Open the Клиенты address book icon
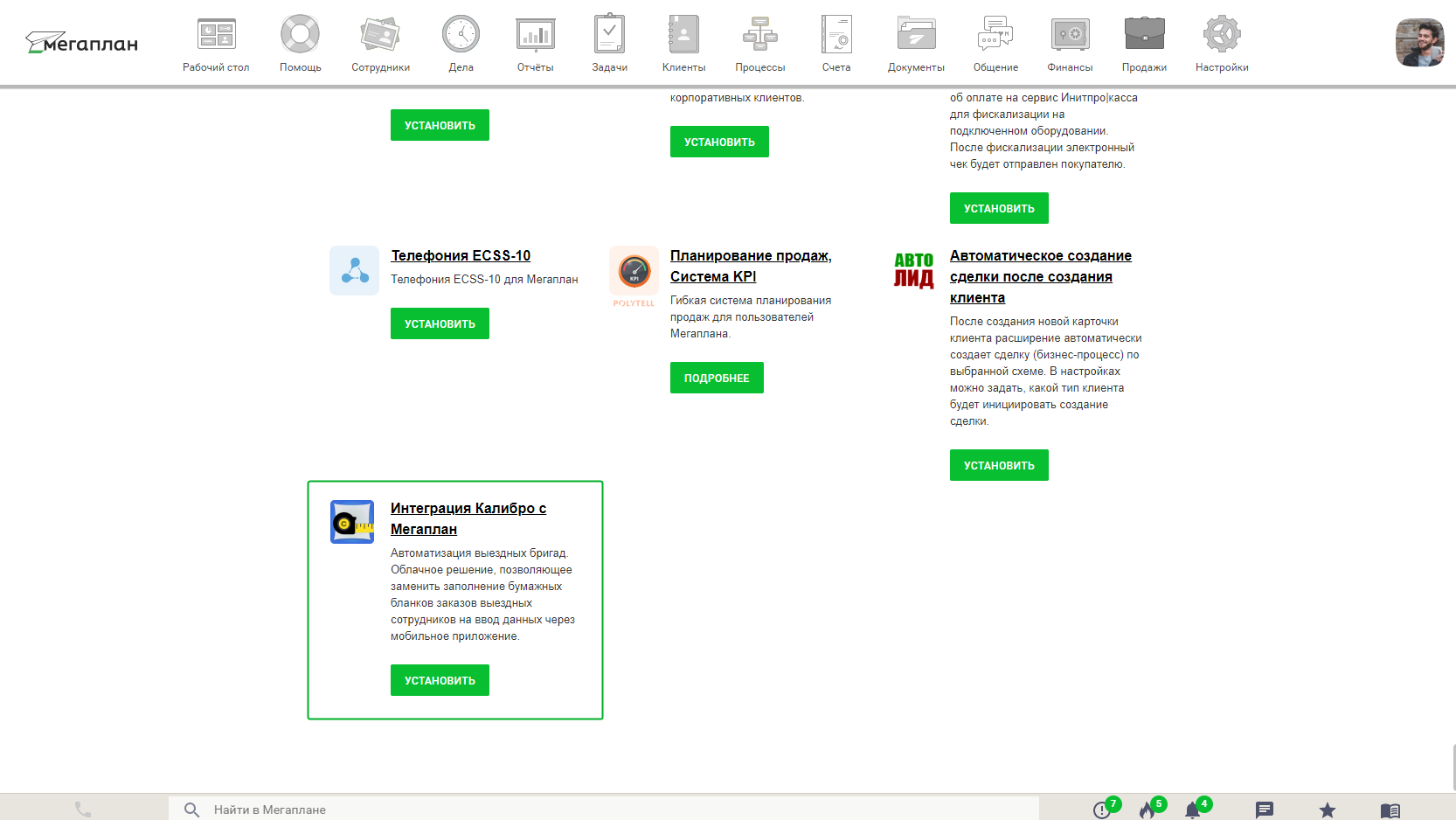Screen dimensions: 1456x820 pos(683,34)
